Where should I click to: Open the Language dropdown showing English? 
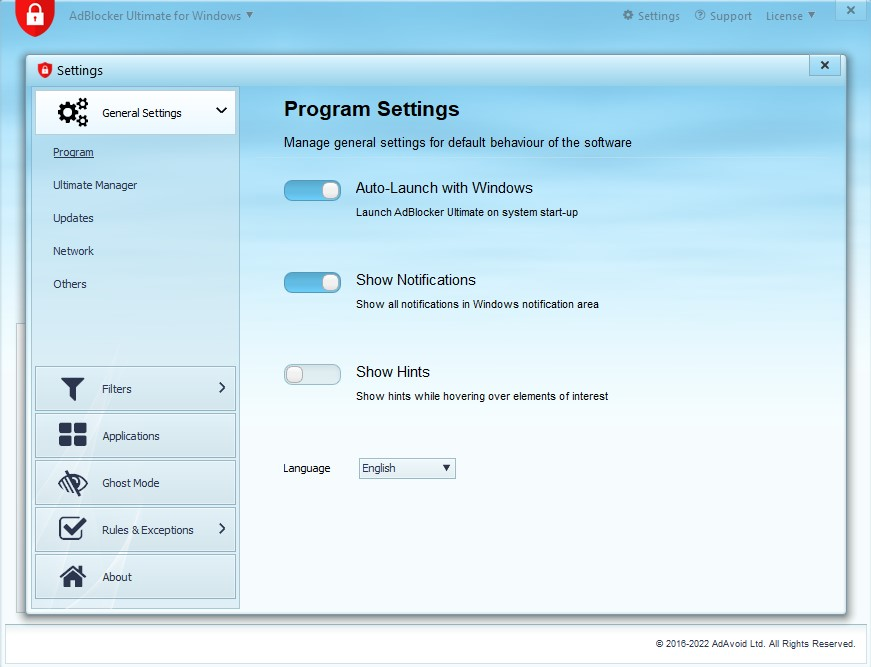(x=407, y=468)
